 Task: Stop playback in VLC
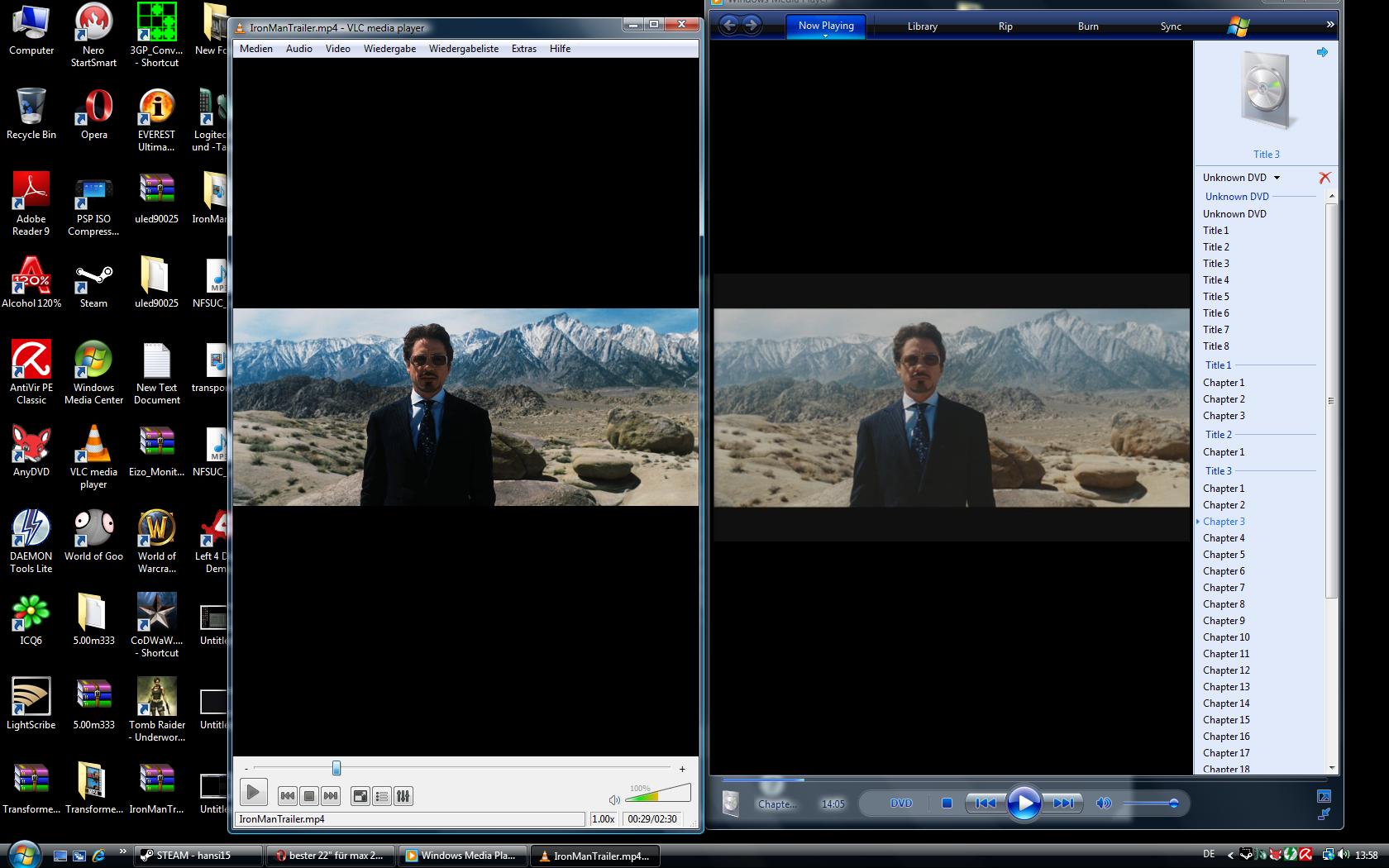point(309,796)
